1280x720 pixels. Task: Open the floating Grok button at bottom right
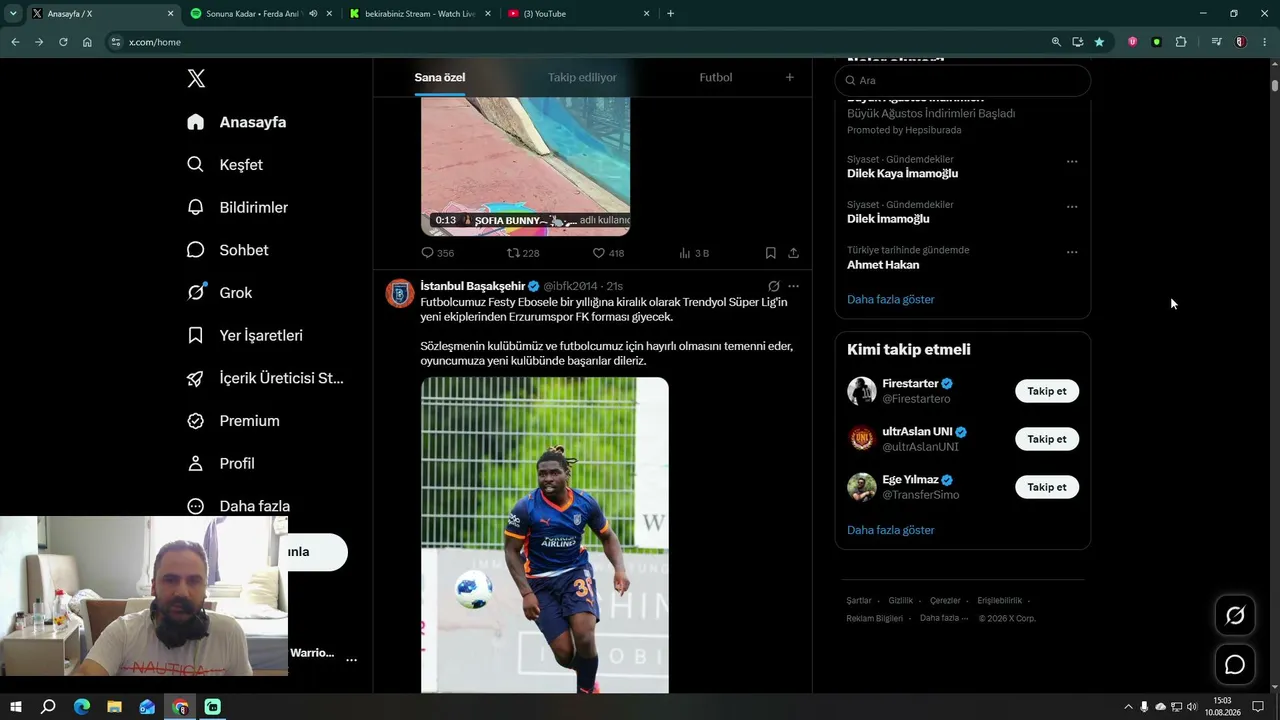(x=1235, y=616)
